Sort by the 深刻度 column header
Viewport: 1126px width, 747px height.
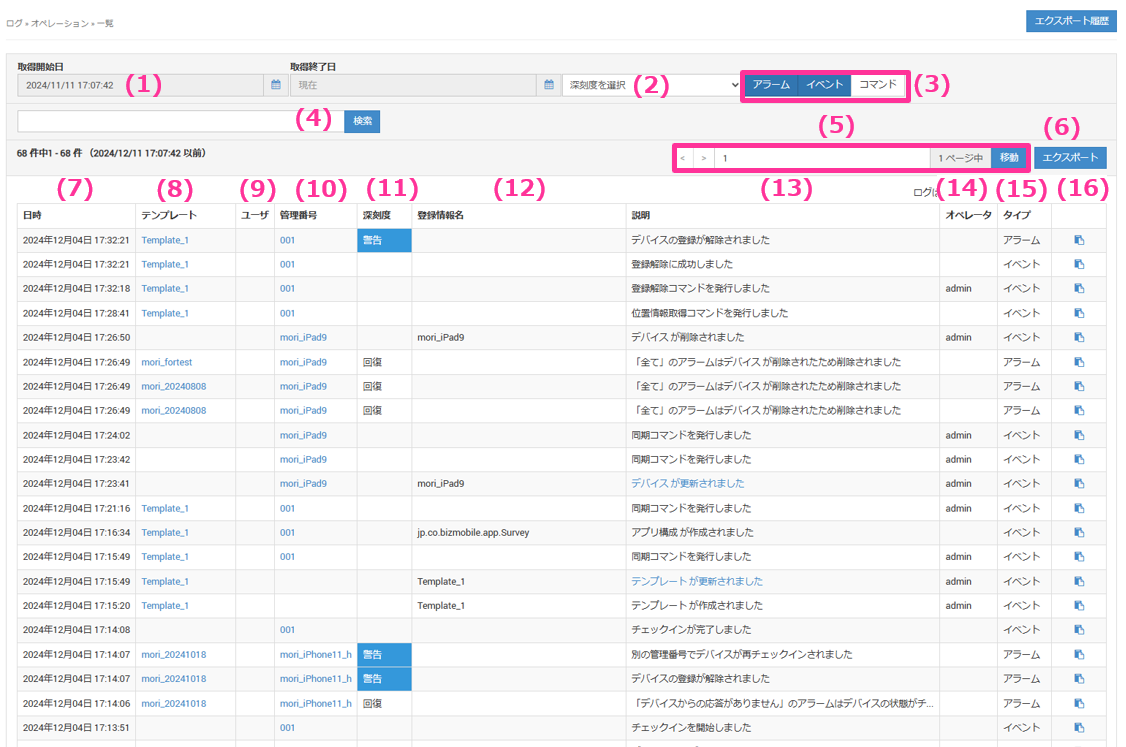[x=376, y=215]
